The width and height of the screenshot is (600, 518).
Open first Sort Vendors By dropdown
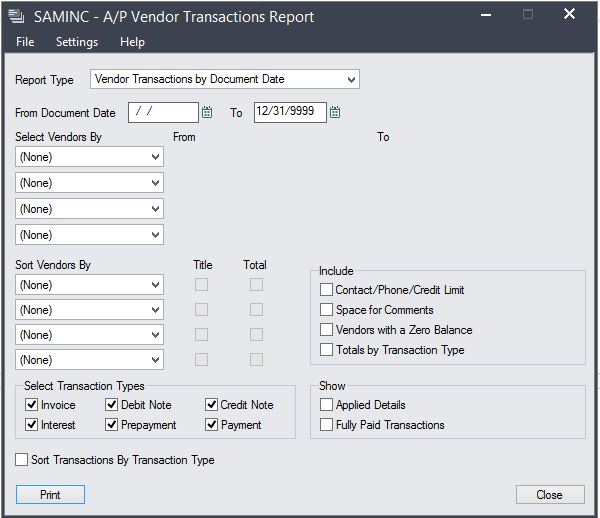(x=89, y=284)
